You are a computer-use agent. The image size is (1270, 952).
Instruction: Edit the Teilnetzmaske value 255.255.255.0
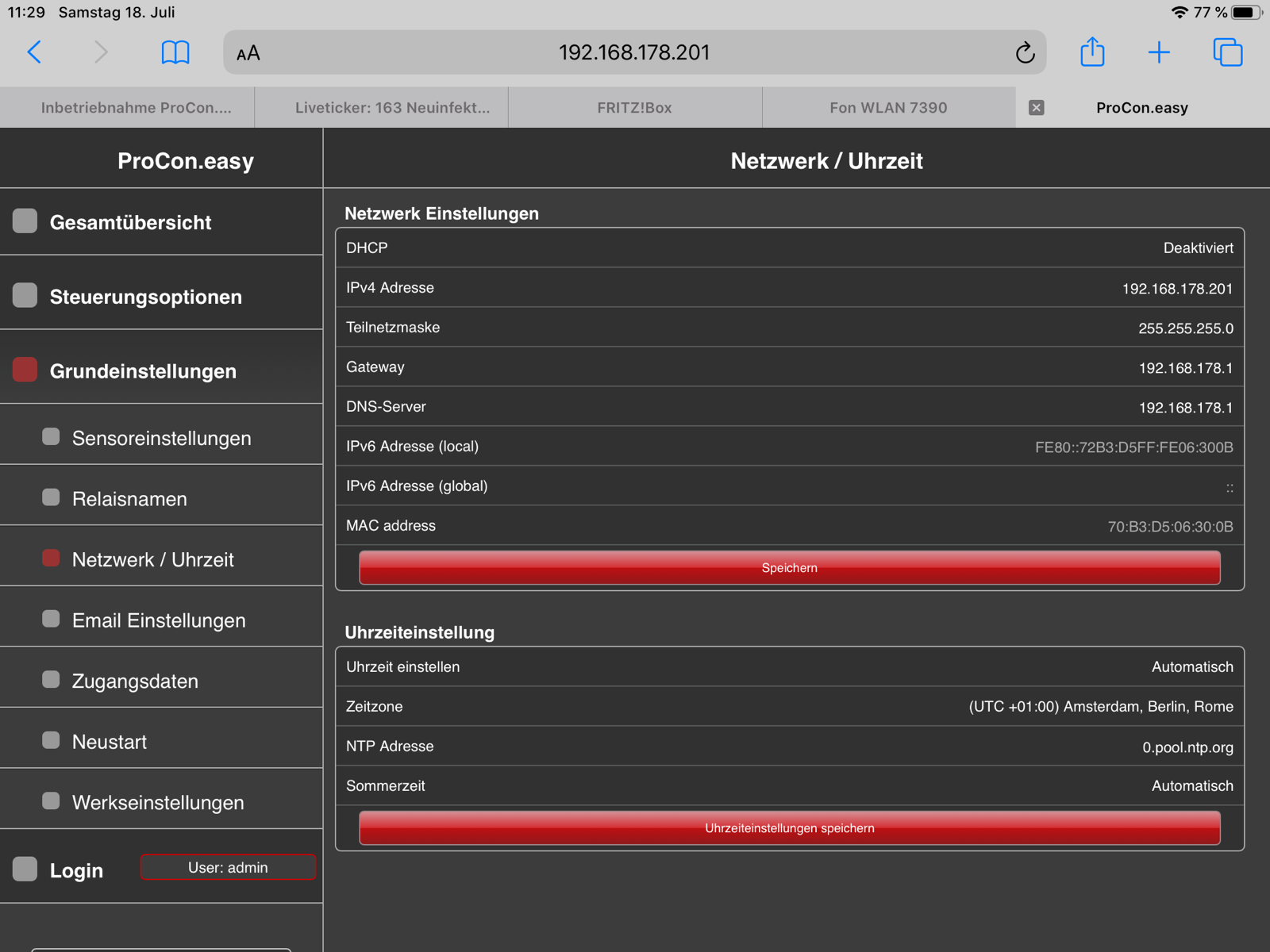[x=1185, y=328]
